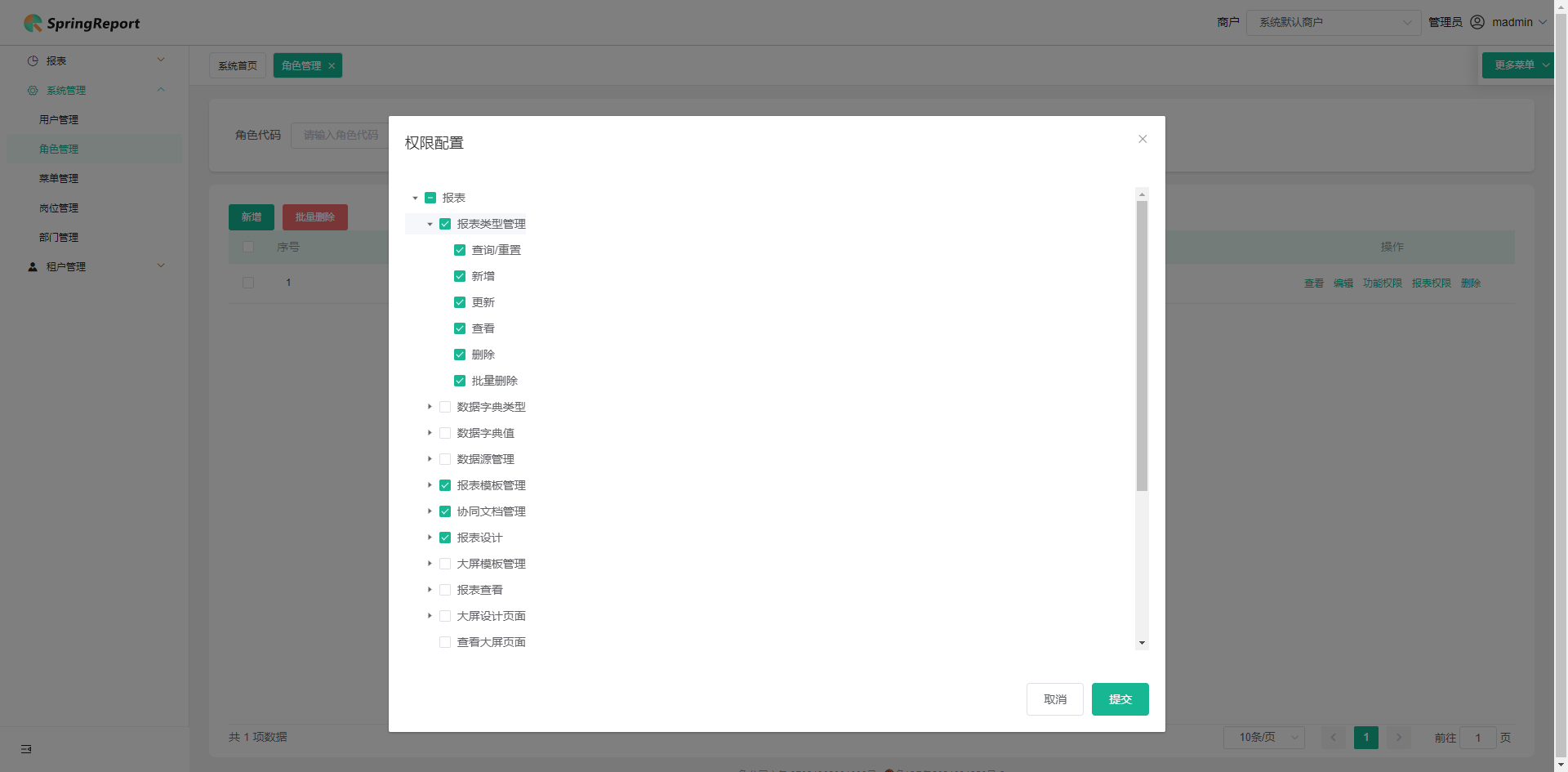Open 岗位管理 in the sidebar
The height and width of the screenshot is (772, 1568).
tap(59, 208)
